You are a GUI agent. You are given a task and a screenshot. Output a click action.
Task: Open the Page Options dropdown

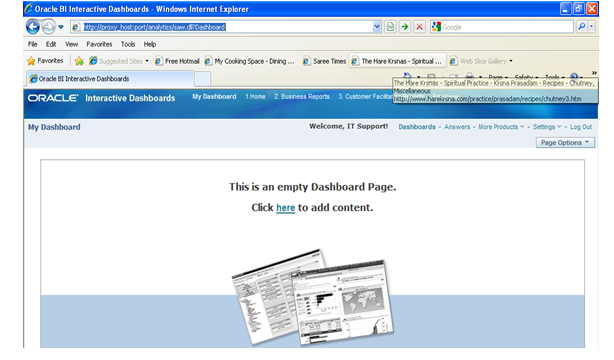coord(565,143)
